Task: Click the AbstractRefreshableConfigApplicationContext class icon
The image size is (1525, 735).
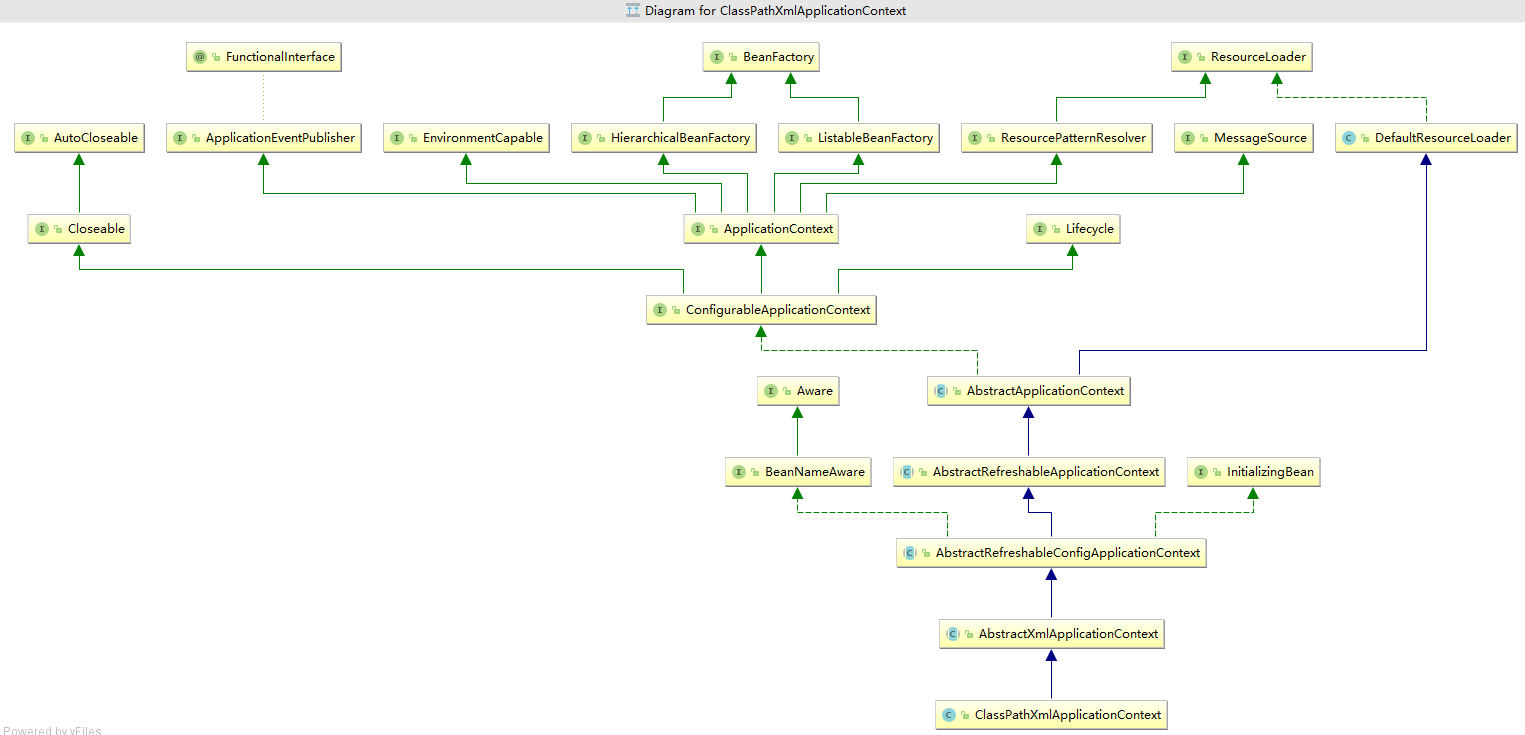Action: [910, 553]
